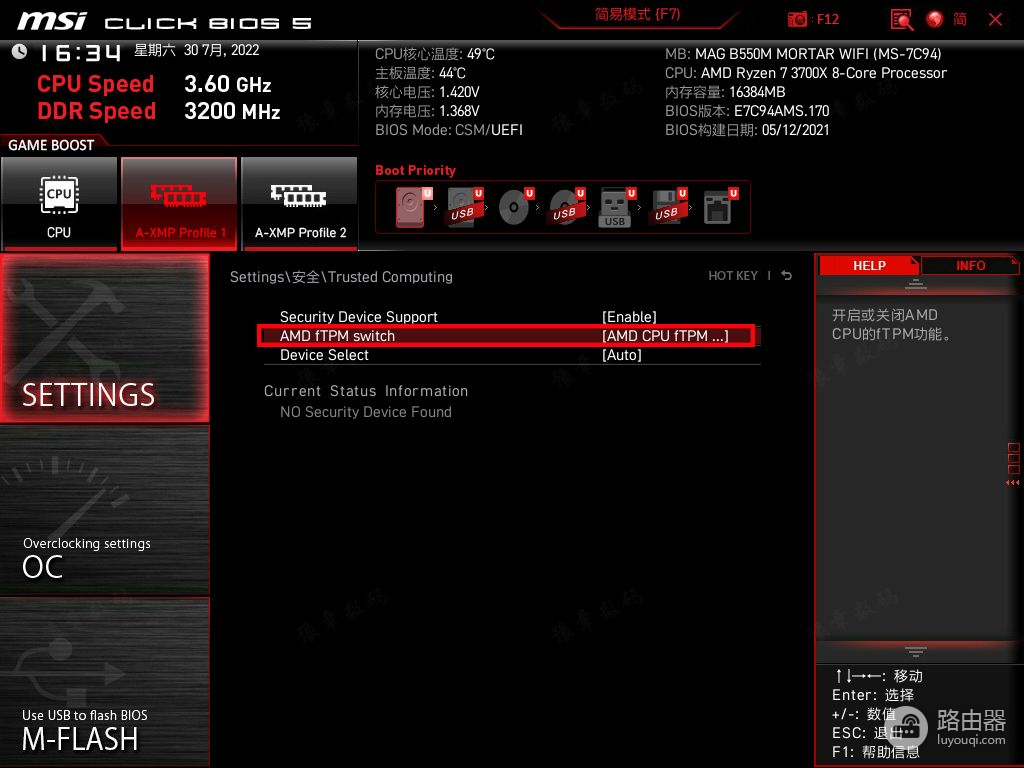Enable A-XMP Profile 2
Image resolution: width=1024 pixels, height=768 pixels.
click(300, 203)
